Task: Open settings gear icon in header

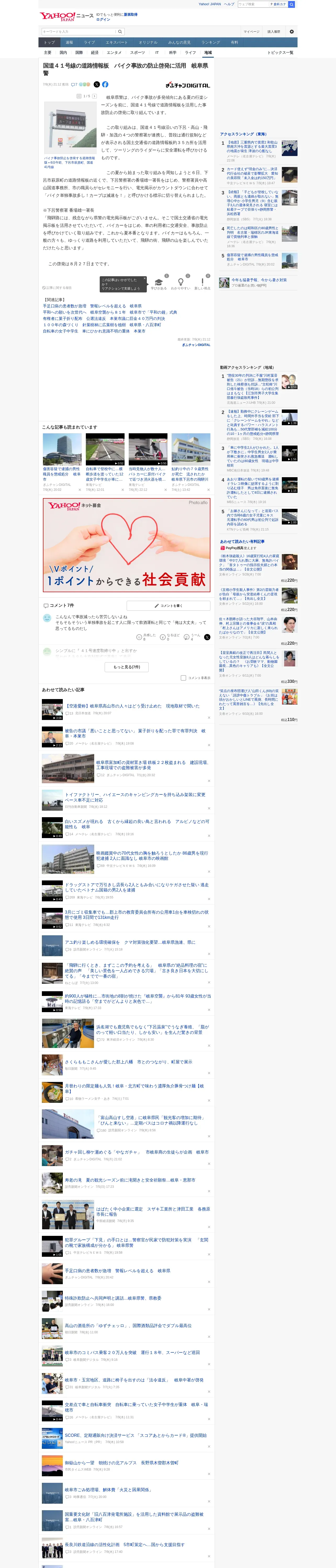Action: click(292, 32)
